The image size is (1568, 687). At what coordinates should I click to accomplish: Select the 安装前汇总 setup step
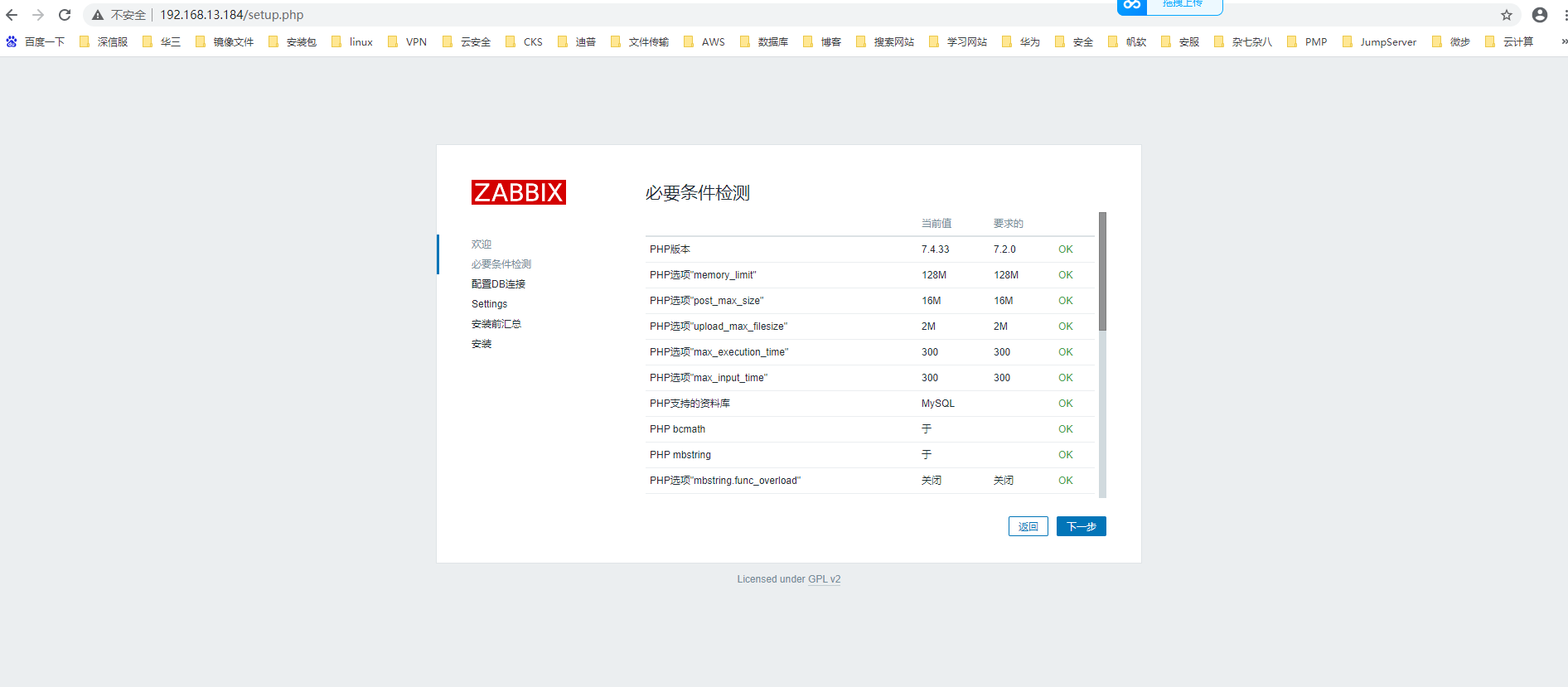click(496, 324)
